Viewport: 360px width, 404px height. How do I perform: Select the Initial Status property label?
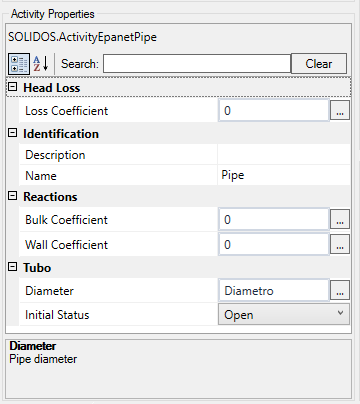(57, 315)
